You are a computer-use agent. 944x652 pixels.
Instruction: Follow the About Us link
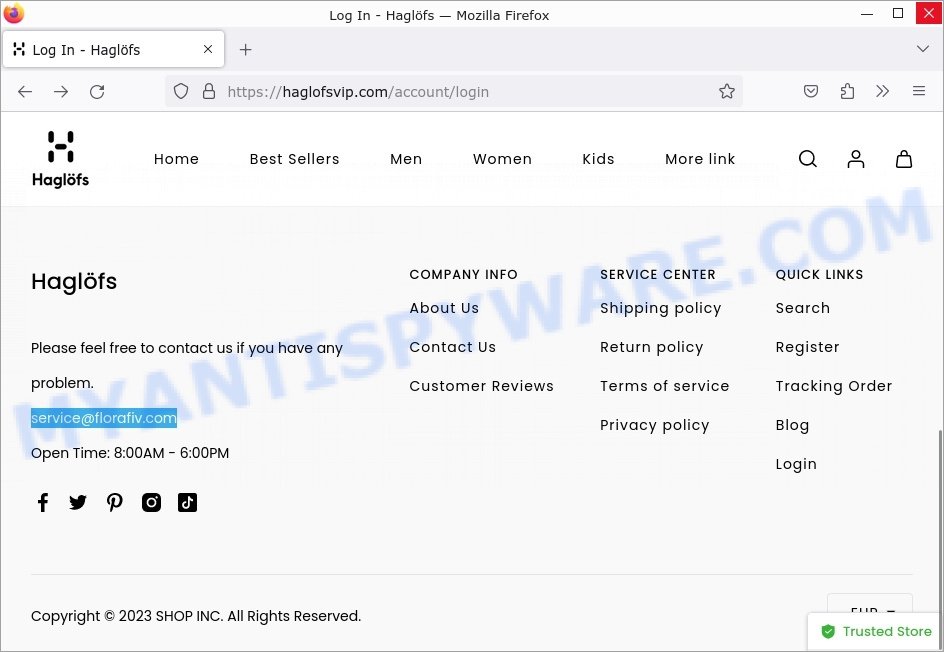(x=444, y=308)
